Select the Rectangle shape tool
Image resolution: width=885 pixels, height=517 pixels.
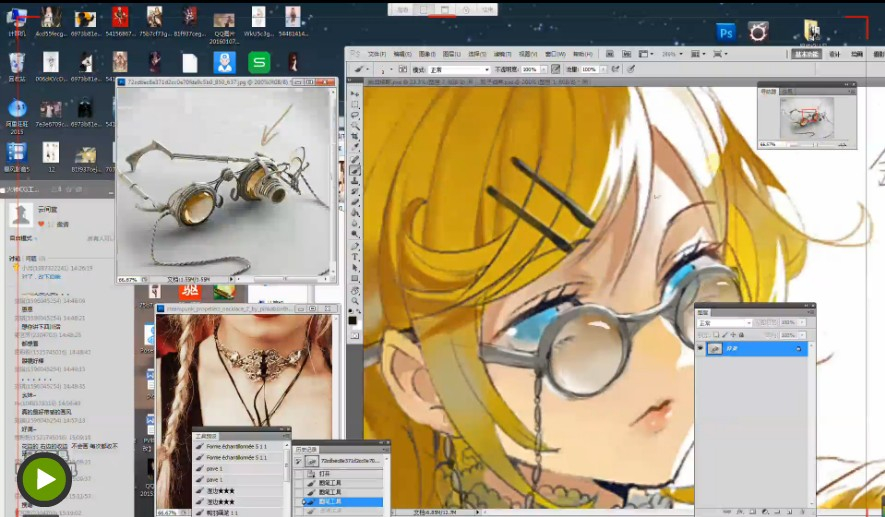355,278
